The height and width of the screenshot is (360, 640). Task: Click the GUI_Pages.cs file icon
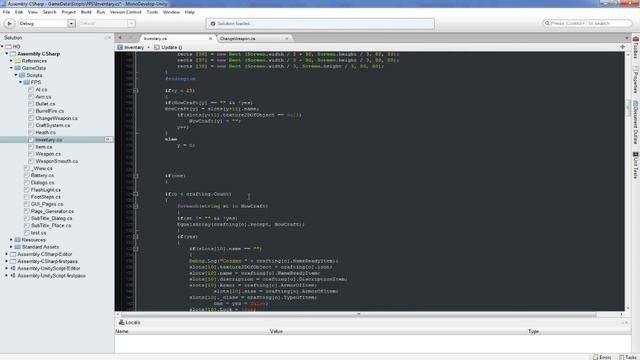tap(27, 204)
